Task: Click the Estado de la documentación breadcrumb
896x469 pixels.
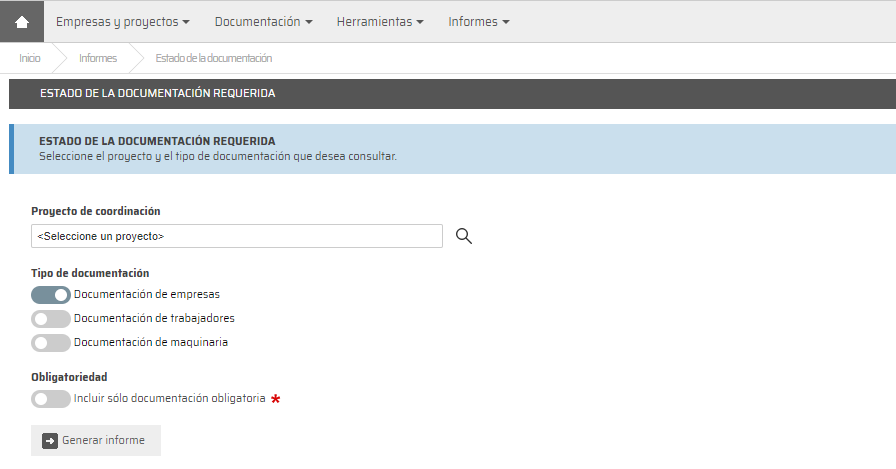Action: [x=213, y=58]
